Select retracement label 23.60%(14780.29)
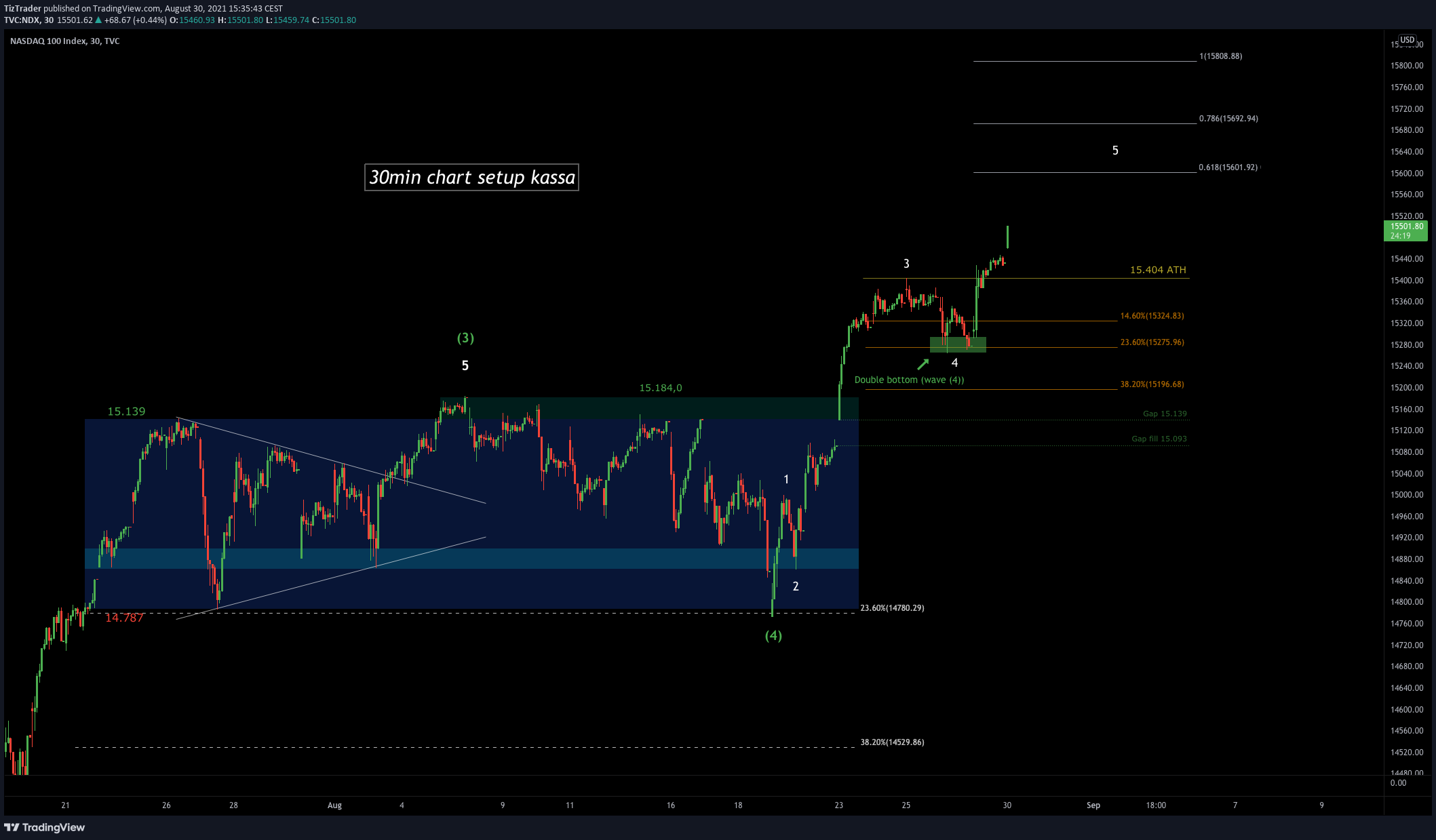 pos(892,608)
